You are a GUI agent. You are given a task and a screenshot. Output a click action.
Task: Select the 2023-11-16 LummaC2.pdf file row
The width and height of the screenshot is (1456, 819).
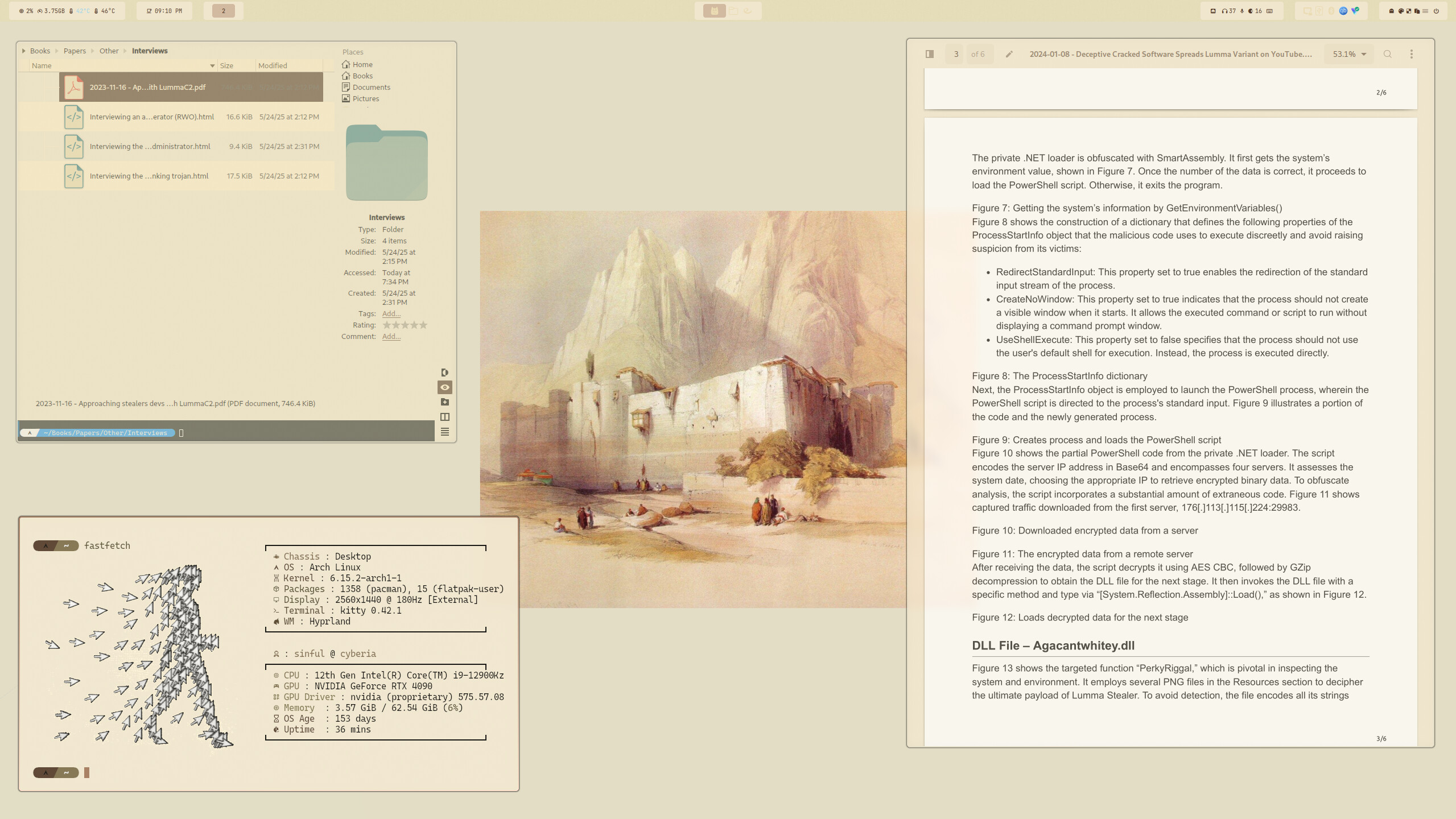[x=191, y=87]
